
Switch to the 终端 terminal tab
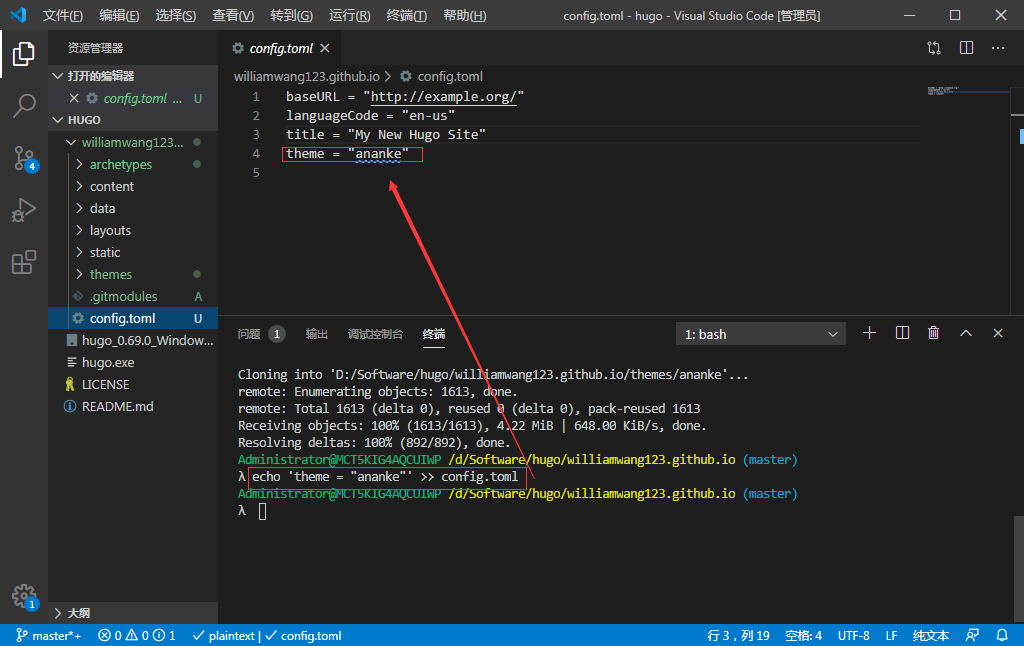point(434,334)
